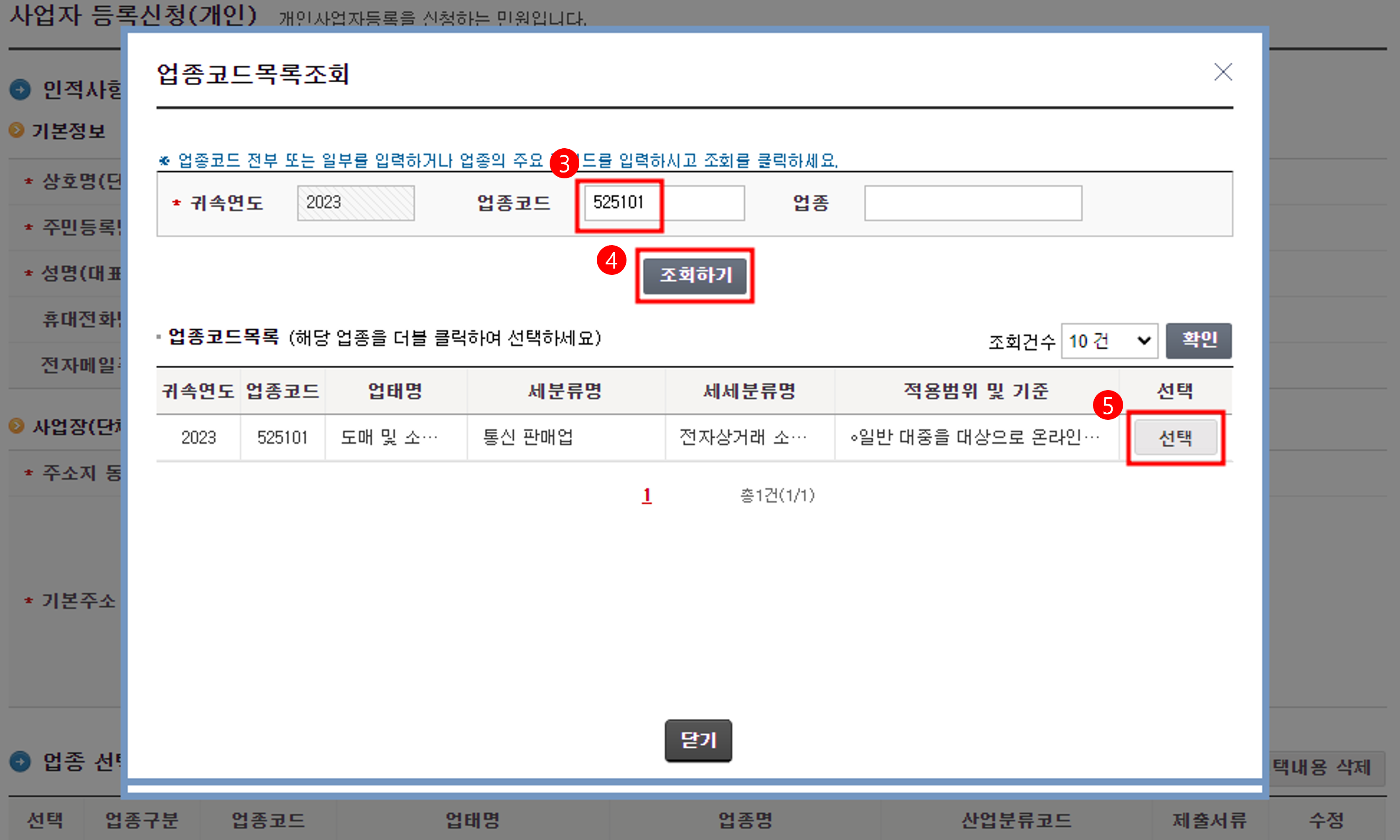Click the orange icon beside 기본정보

point(16,131)
